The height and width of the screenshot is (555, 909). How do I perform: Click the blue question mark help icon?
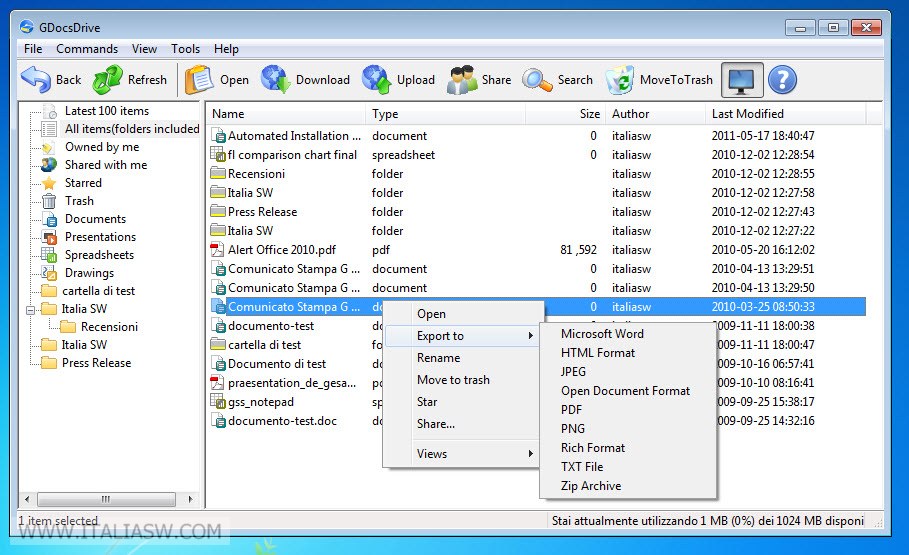(783, 80)
